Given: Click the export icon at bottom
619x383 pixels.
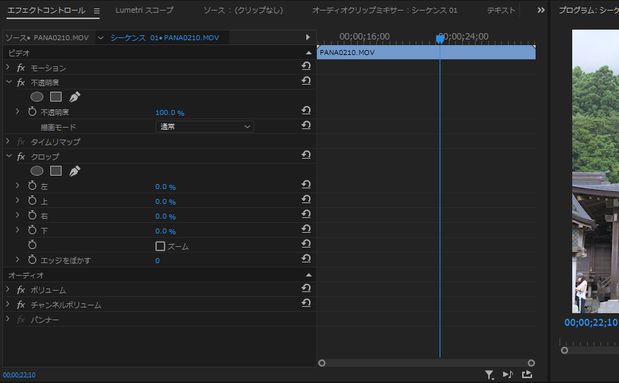Looking at the screenshot, I should pyautogui.click(x=527, y=374).
